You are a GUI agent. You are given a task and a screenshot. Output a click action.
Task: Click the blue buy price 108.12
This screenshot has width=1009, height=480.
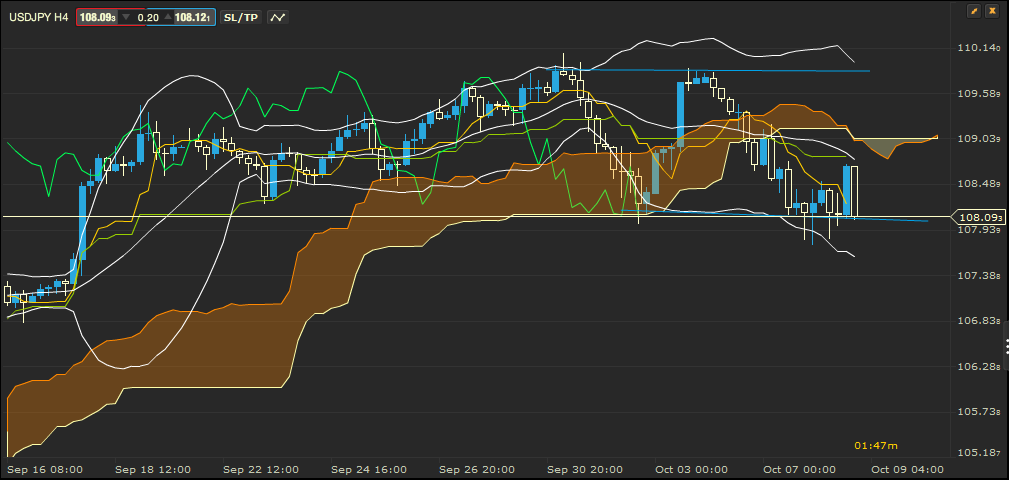click(x=193, y=17)
